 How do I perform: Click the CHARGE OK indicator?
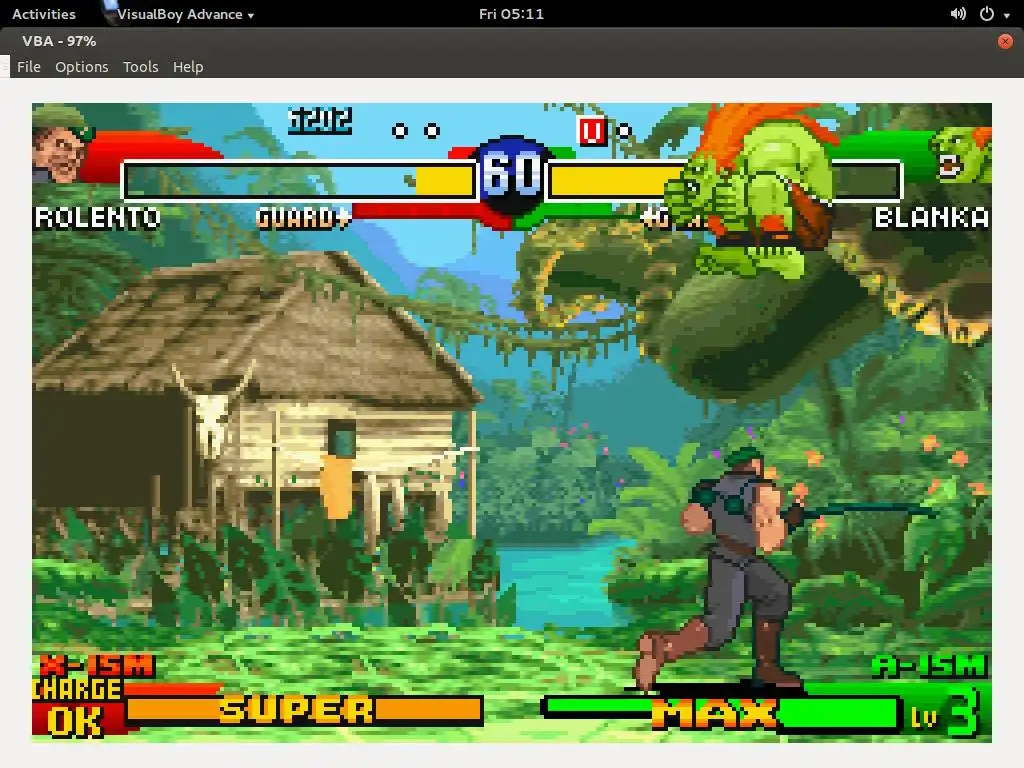coord(77,707)
